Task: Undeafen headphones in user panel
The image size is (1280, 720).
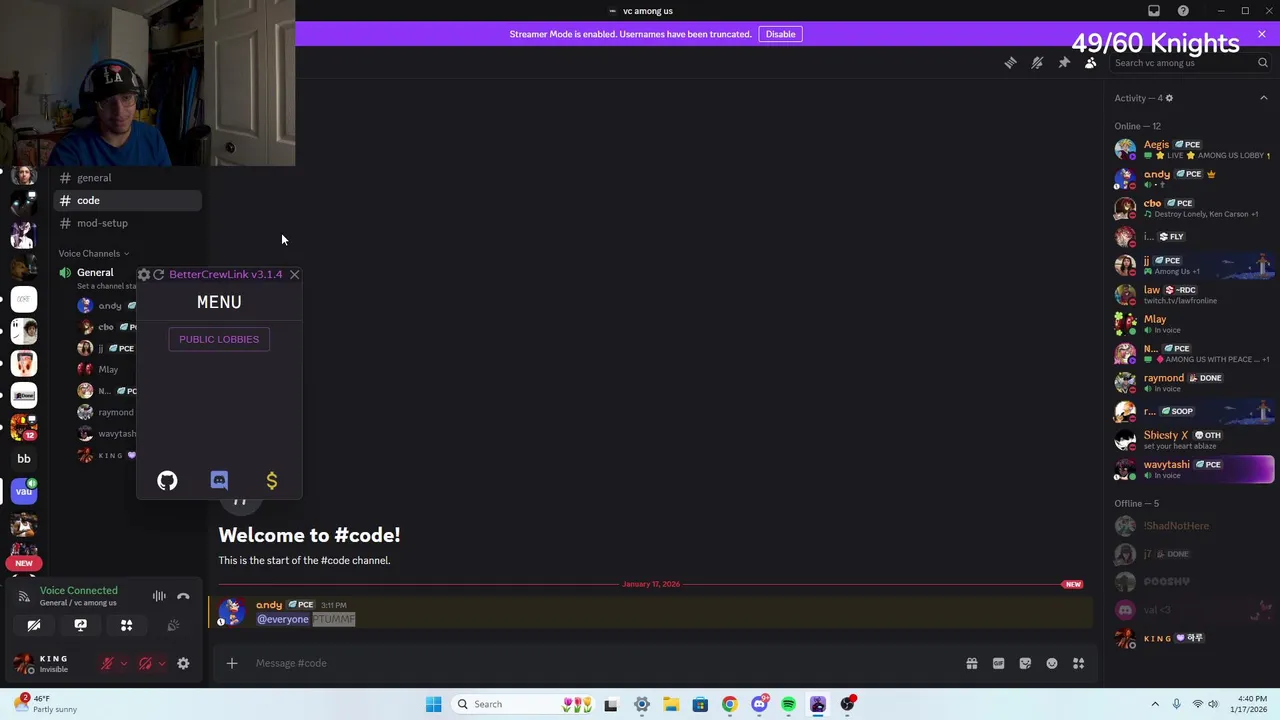Action: pyautogui.click(x=145, y=663)
